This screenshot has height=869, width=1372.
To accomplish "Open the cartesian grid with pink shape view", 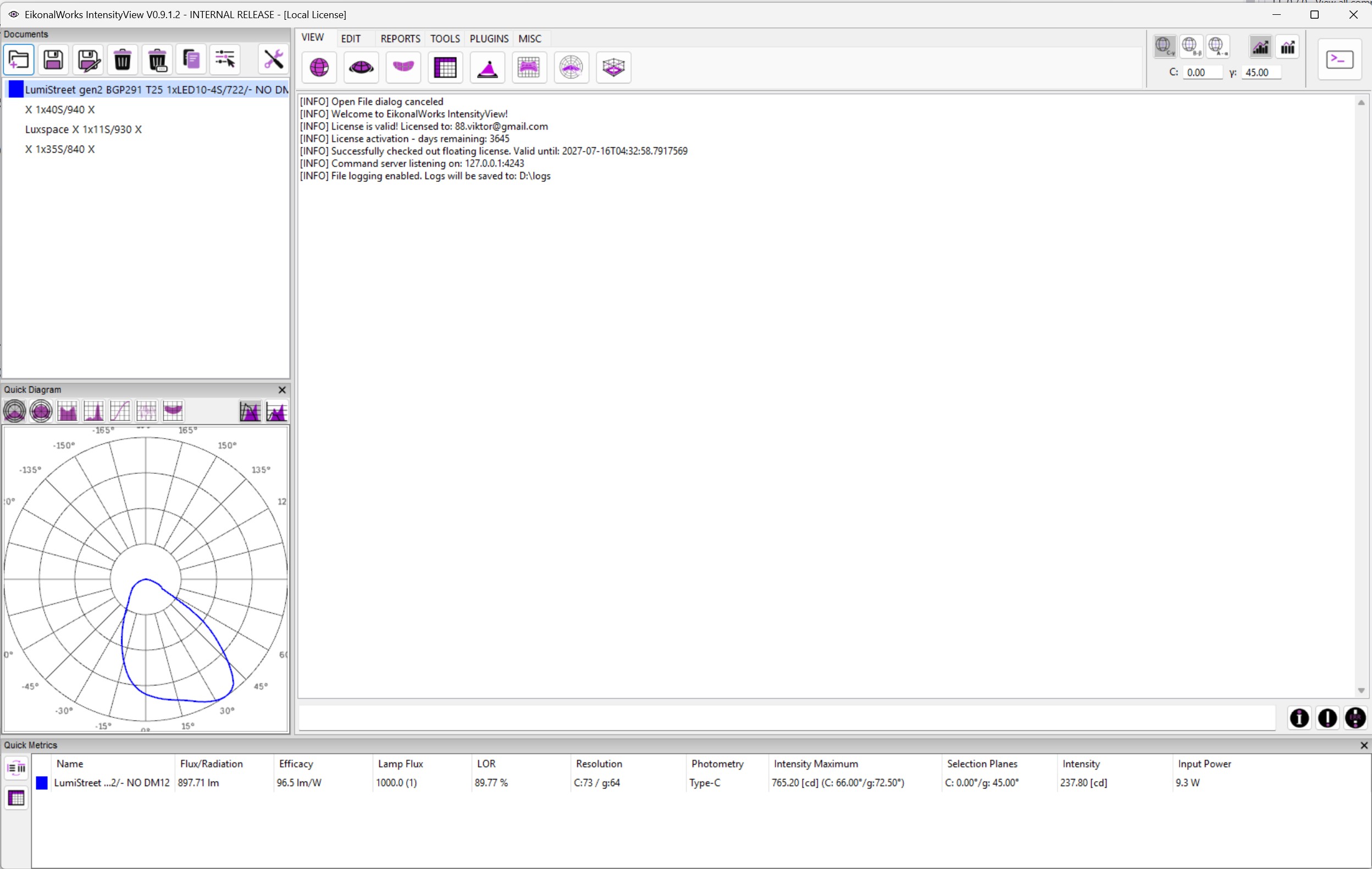I will (529, 68).
